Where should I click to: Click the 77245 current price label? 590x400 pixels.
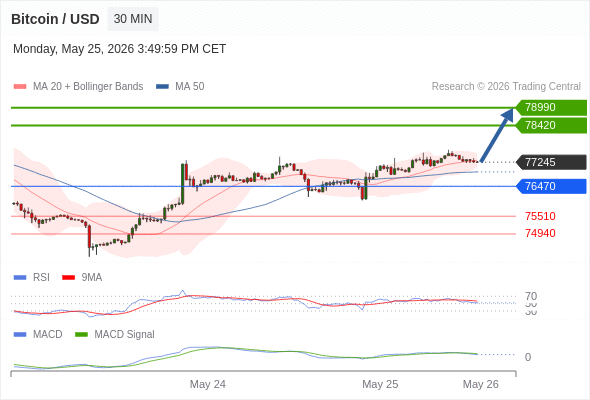point(551,162)
